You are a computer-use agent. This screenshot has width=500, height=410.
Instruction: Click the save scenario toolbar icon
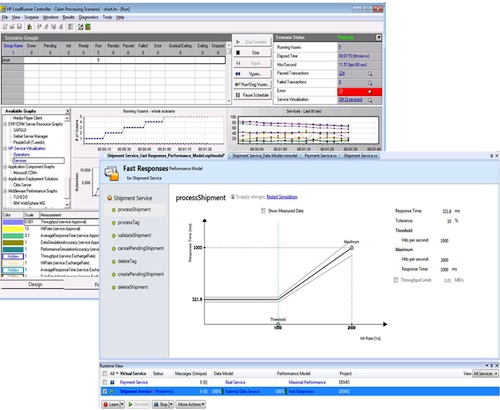(x=19, y=27)
